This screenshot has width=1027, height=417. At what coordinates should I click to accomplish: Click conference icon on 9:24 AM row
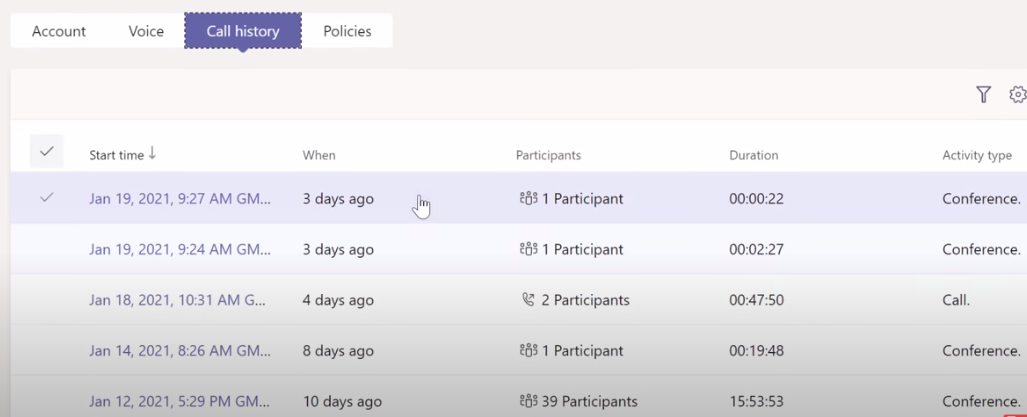coord(528,249)
